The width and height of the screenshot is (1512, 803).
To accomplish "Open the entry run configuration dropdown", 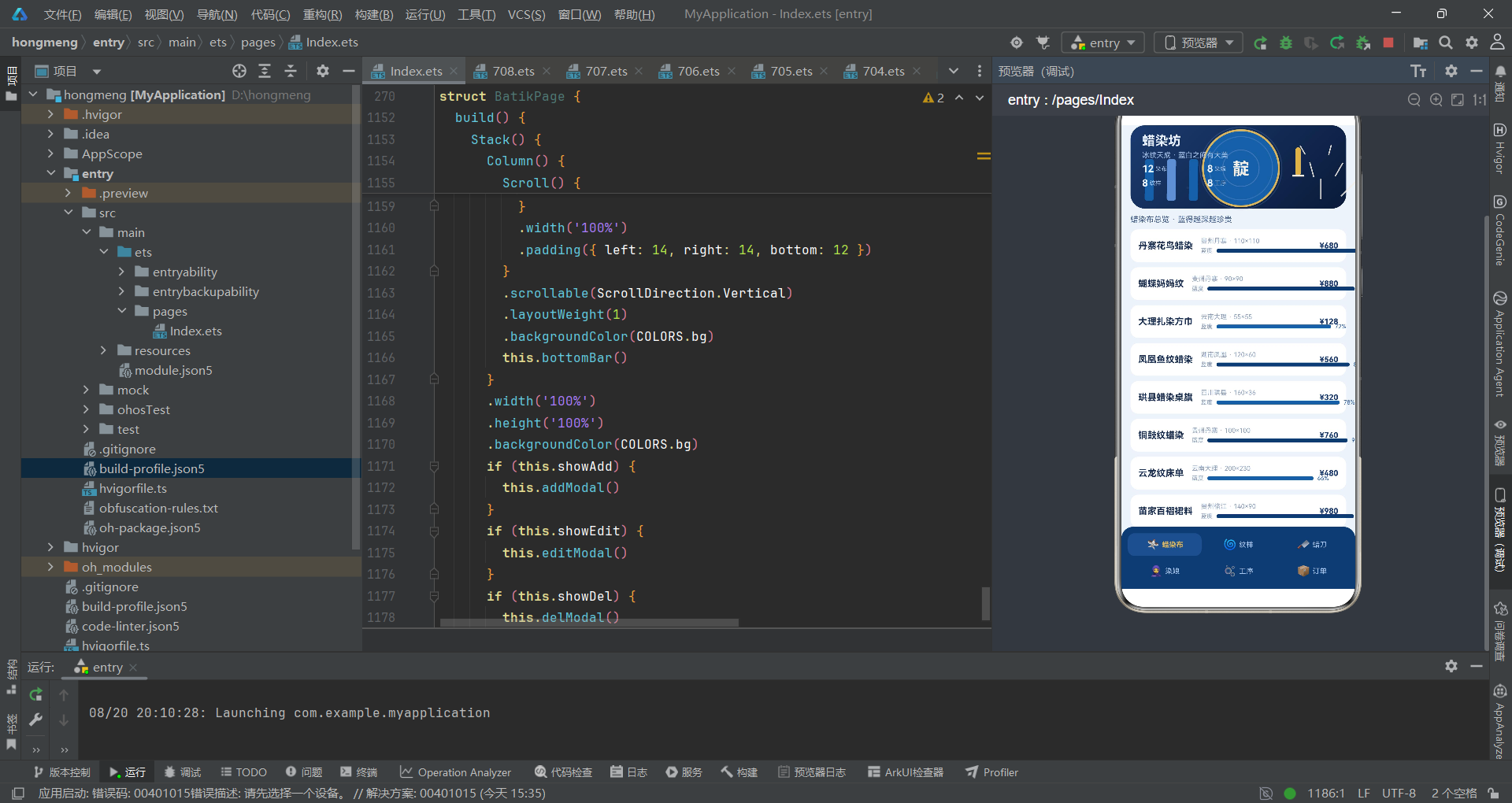I will click(1103, 43).
